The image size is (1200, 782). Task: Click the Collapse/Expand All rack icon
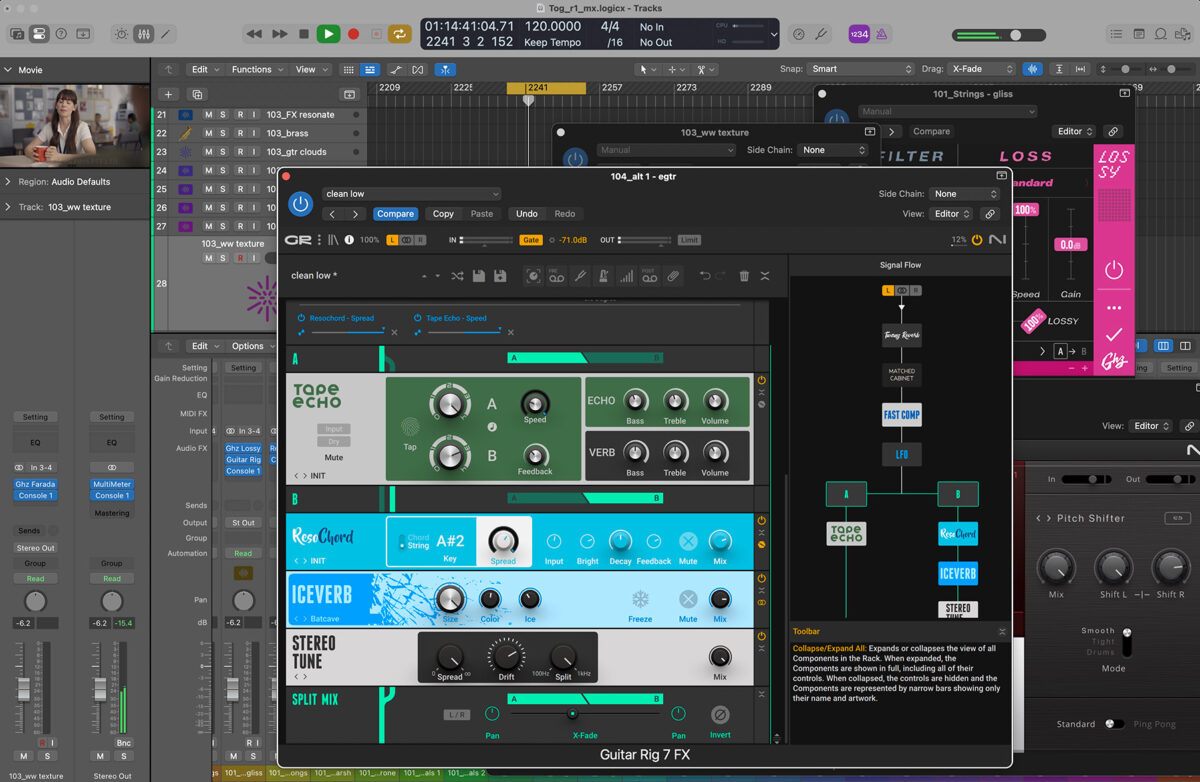(x=765, y=276)
